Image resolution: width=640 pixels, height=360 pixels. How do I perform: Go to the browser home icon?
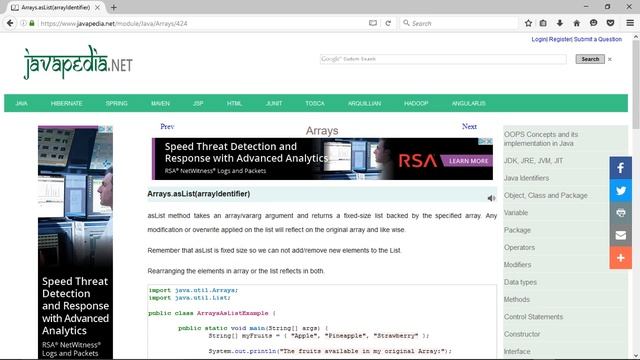click(576, 23)
